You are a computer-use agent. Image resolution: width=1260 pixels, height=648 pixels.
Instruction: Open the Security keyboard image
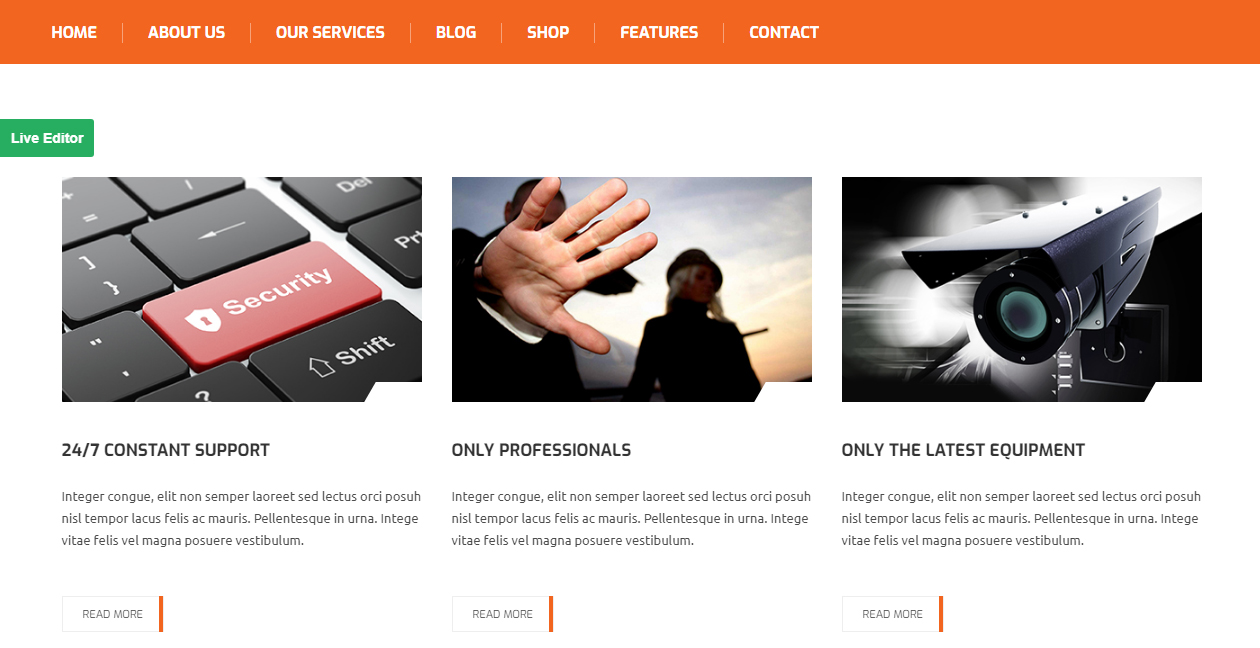pyautogui.click(x=242, y=290)
